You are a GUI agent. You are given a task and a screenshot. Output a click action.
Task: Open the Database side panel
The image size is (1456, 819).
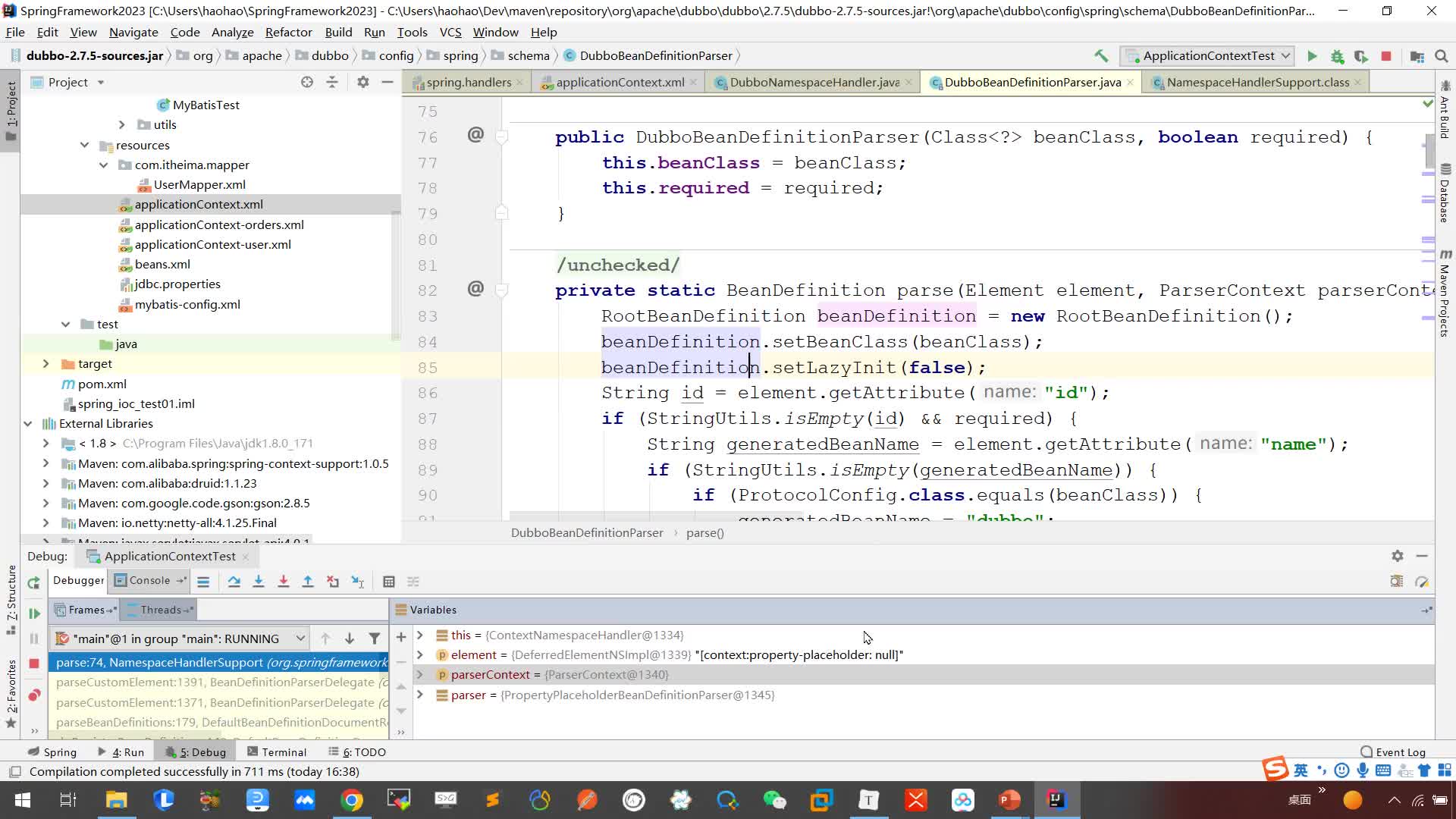coord(1445,194)
